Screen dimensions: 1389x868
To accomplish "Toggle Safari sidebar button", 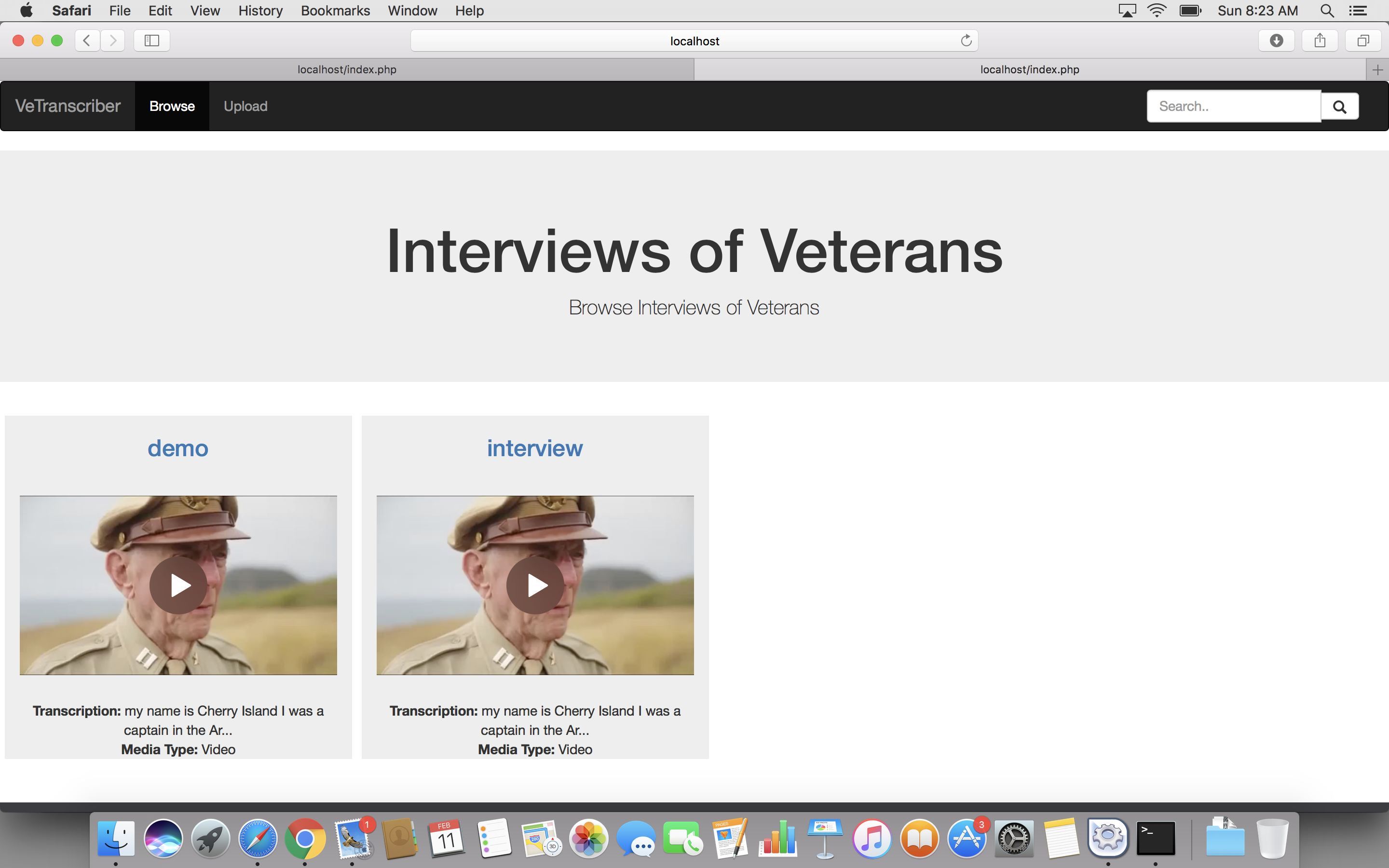I will tap(151, 41).
